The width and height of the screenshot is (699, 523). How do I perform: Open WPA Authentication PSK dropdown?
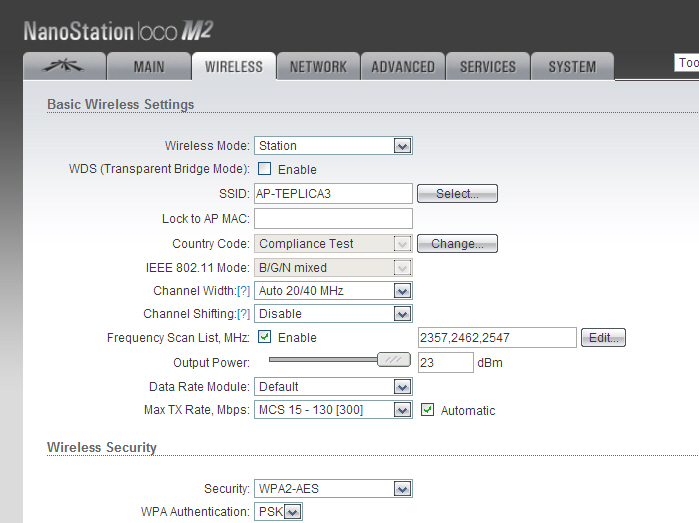pos(279,512)
